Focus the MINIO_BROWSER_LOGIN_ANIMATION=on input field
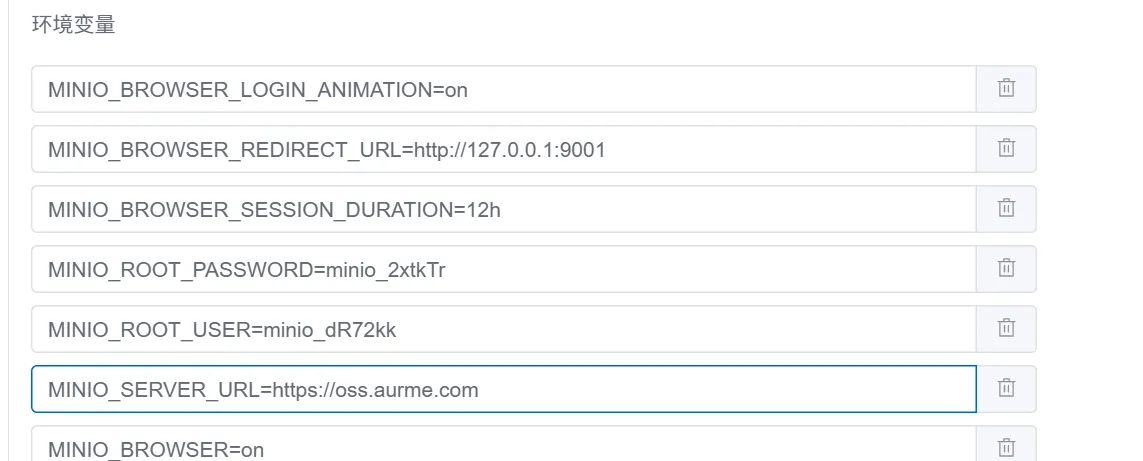Screen dimensions: 1143x461 [504, 89]
